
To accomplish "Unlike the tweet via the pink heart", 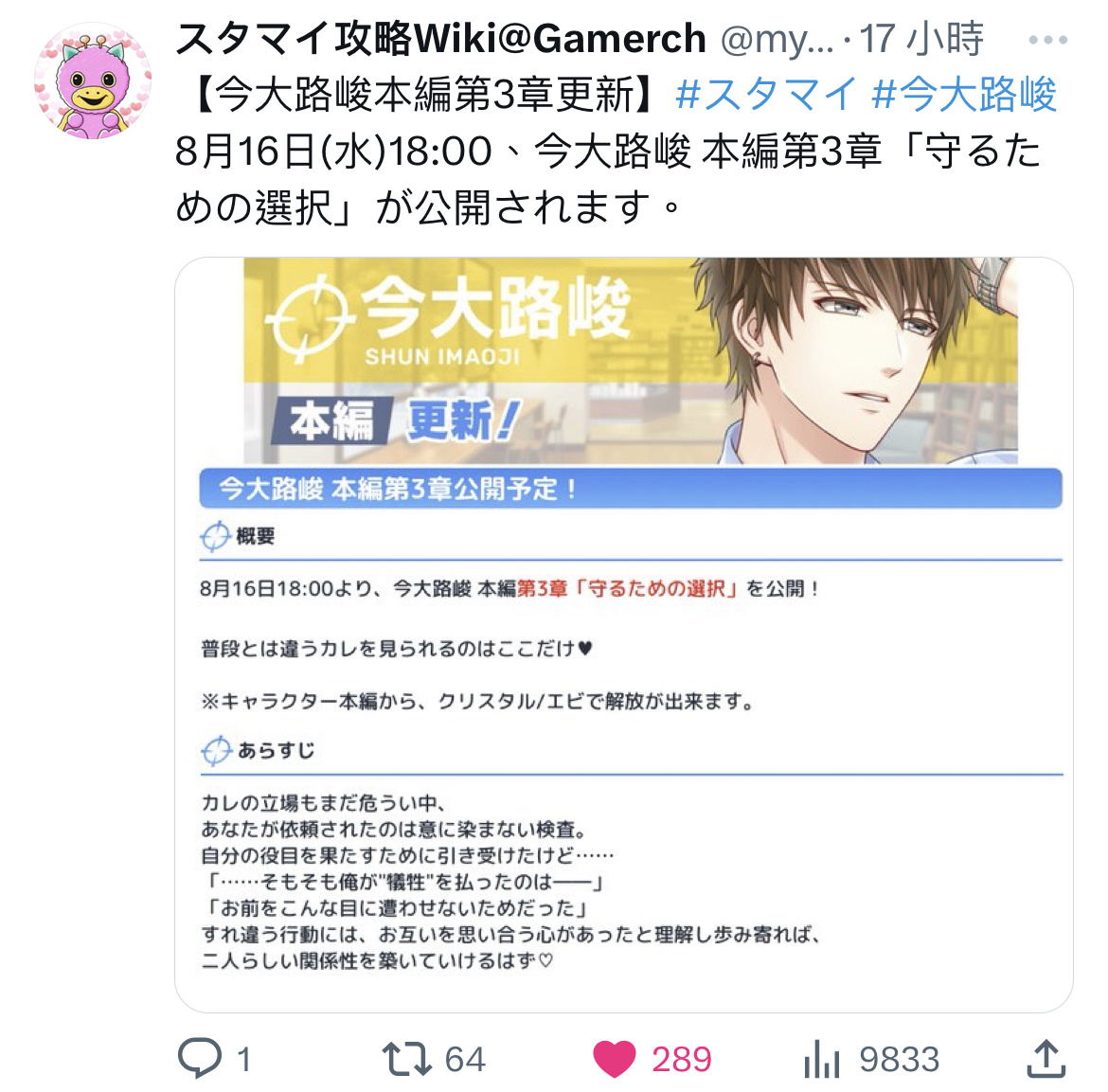I will (x=614, y=1059).
